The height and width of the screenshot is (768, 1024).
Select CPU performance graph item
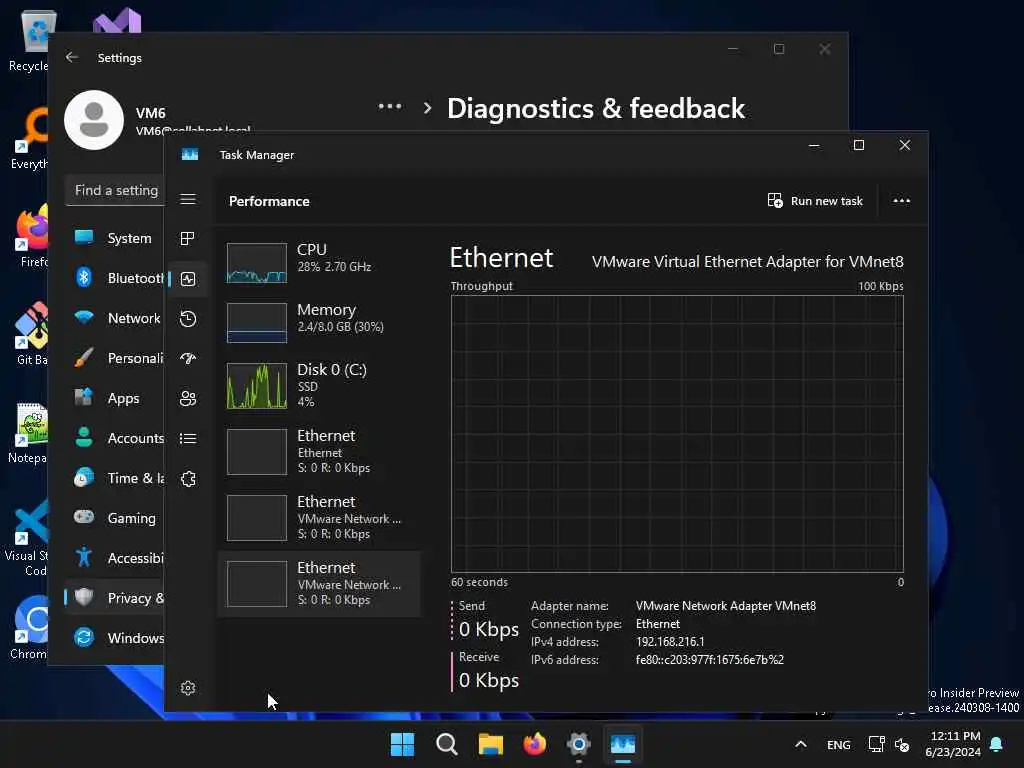pyautogui.click(x=319, y=262)
